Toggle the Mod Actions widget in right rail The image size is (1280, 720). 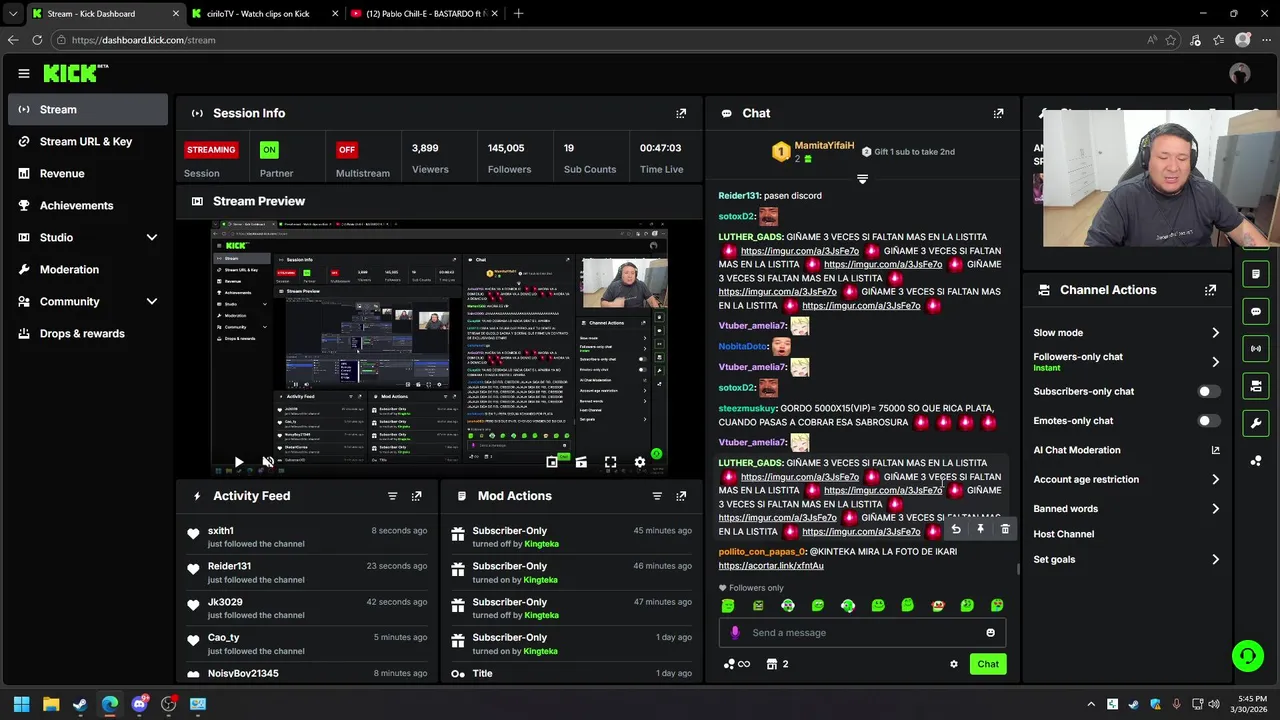tap(1256, 274)
